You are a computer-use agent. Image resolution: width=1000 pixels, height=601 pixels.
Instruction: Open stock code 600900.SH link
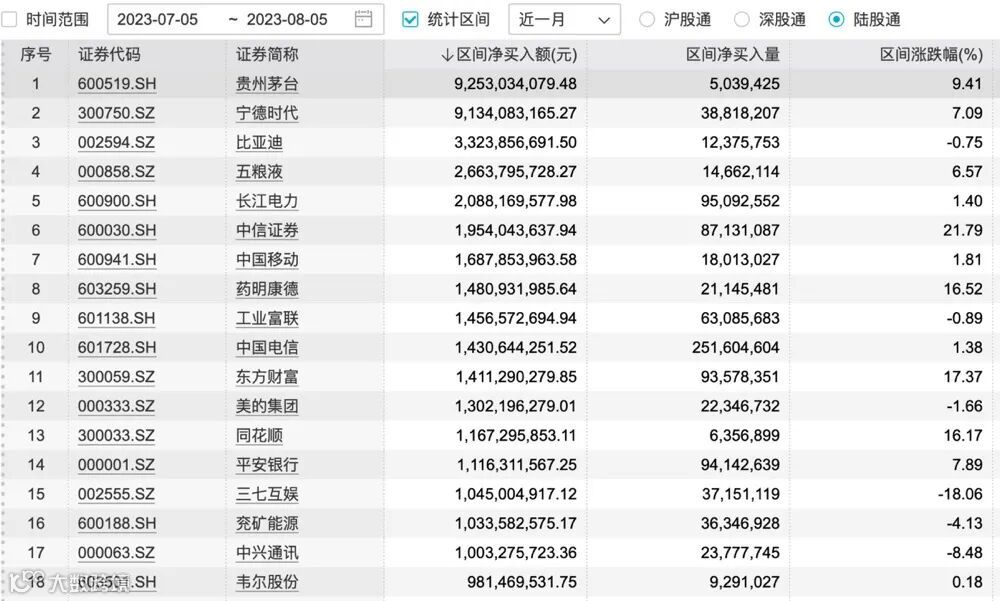click(x=117, y=202)
